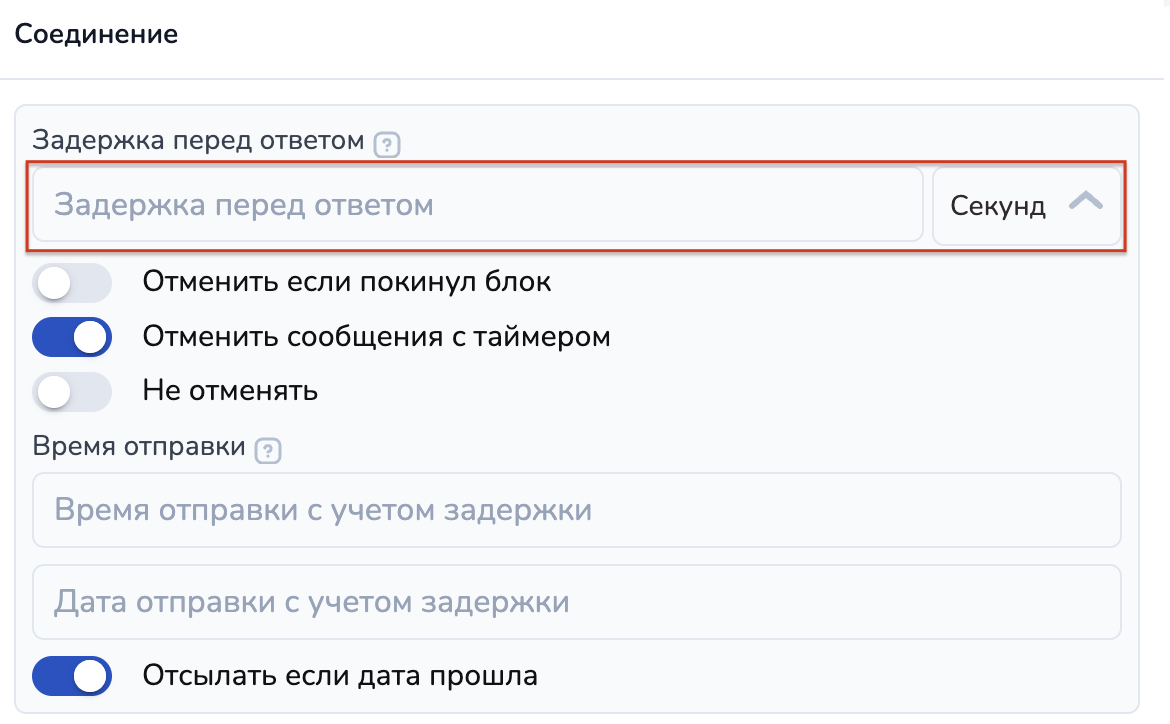
Task: Click the chevron arrow beside Секунд
Action: [1085, 203]
